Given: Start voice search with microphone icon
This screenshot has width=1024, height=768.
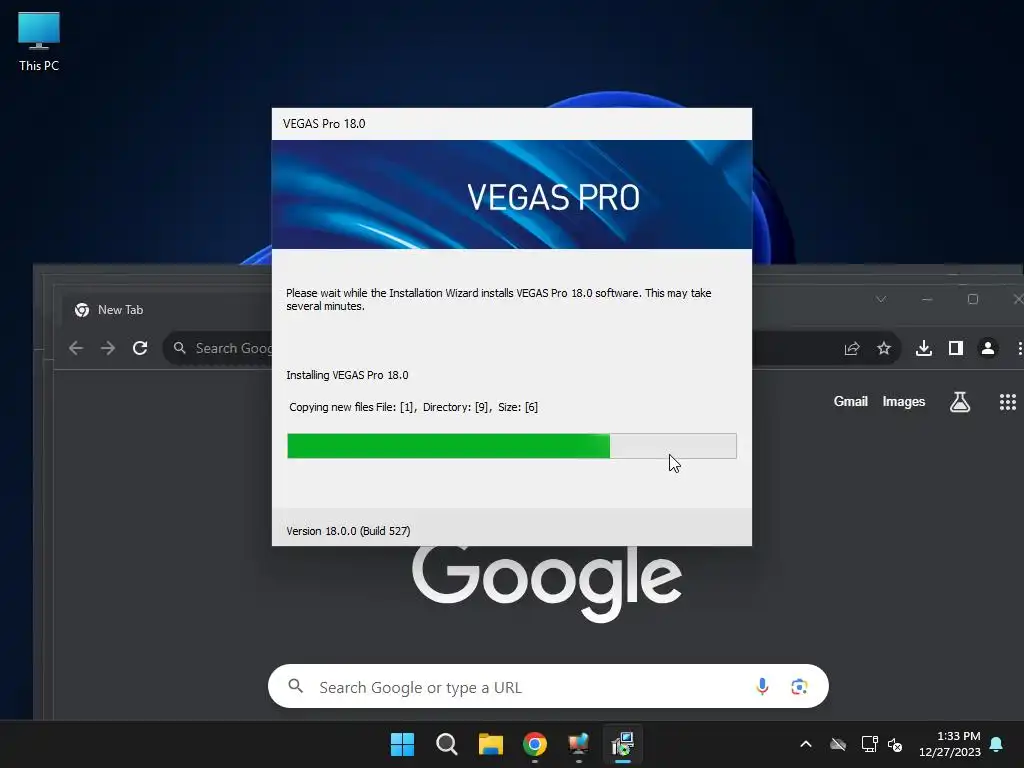Looking at the screenshot, I should click(761, 686).
